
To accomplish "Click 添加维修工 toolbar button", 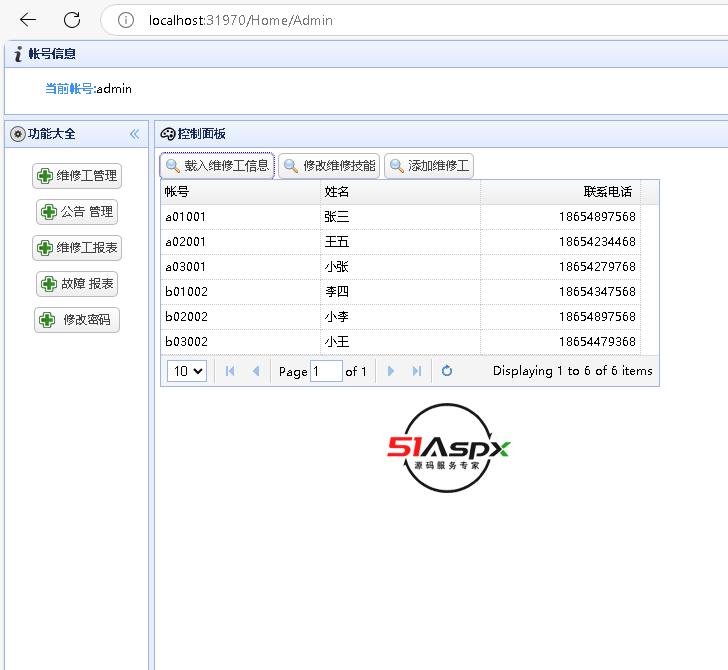I will (429, 166).
